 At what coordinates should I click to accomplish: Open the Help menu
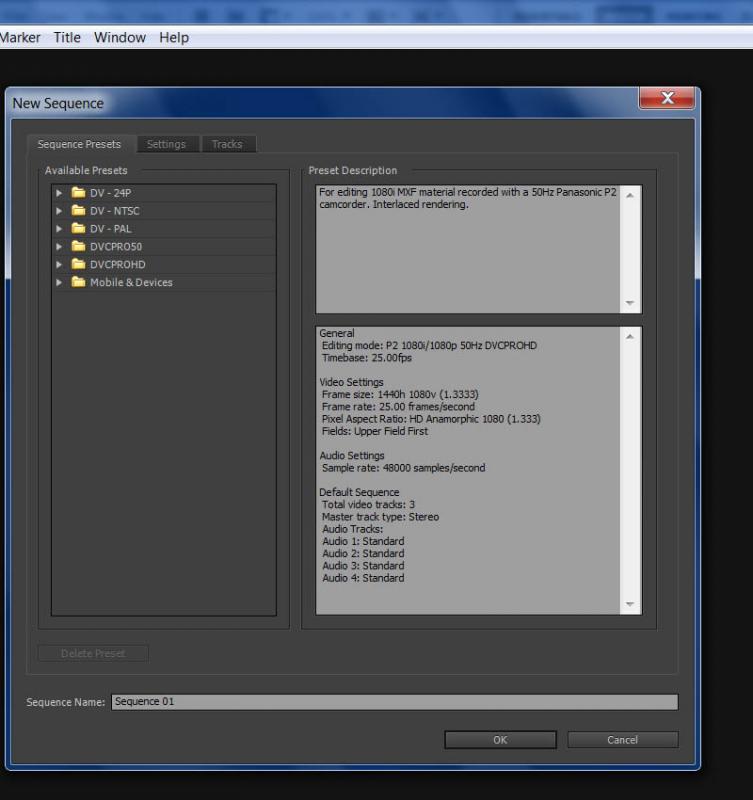point(174,38)
